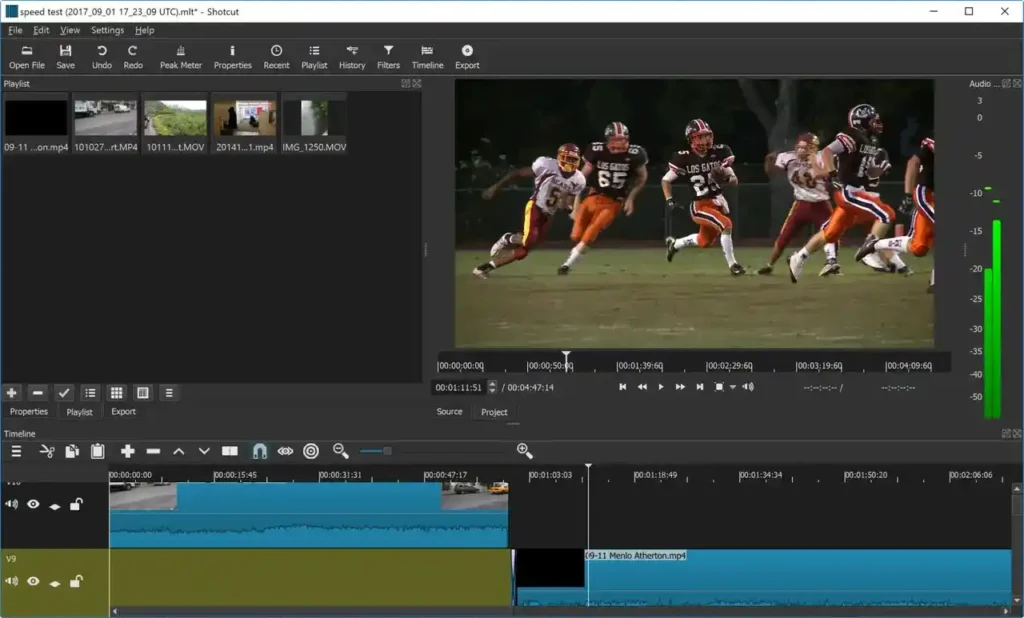Screen dimensions: 1024x618
Task: Mute the V9 track audio
Action: [12, 581]
